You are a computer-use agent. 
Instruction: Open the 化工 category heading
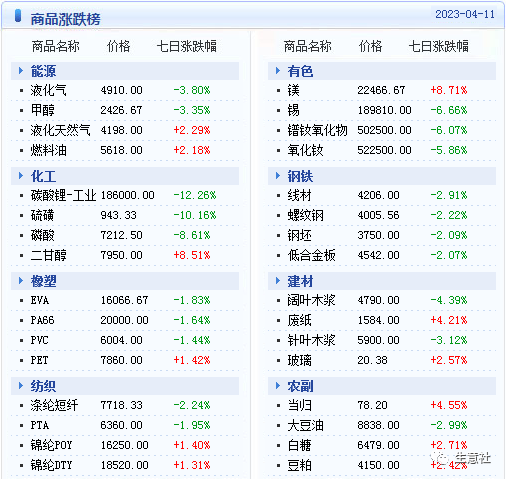(43, 176)
